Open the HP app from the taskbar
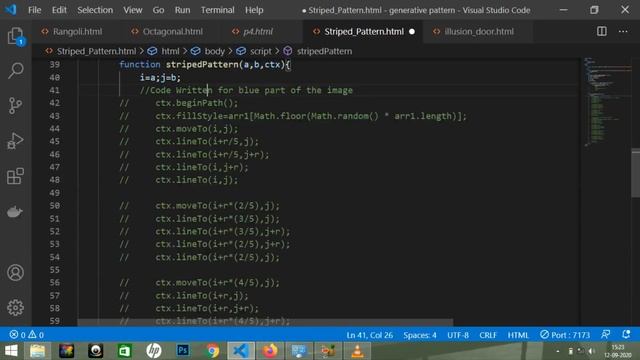This screenshot has width=640, height=360. tap(153, 351)
